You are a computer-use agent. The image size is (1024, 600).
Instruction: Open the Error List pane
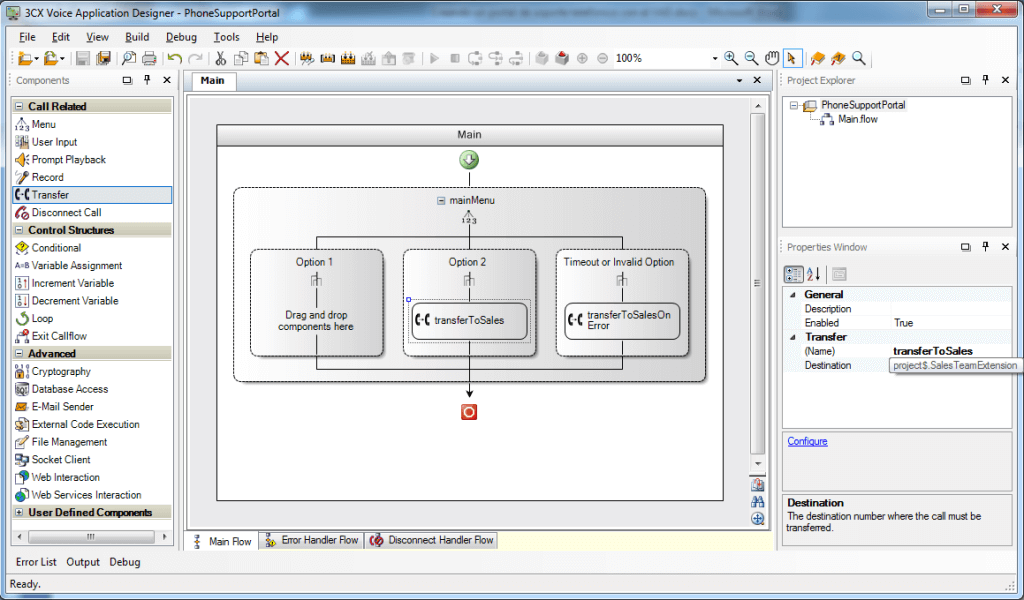pos(36,562)
